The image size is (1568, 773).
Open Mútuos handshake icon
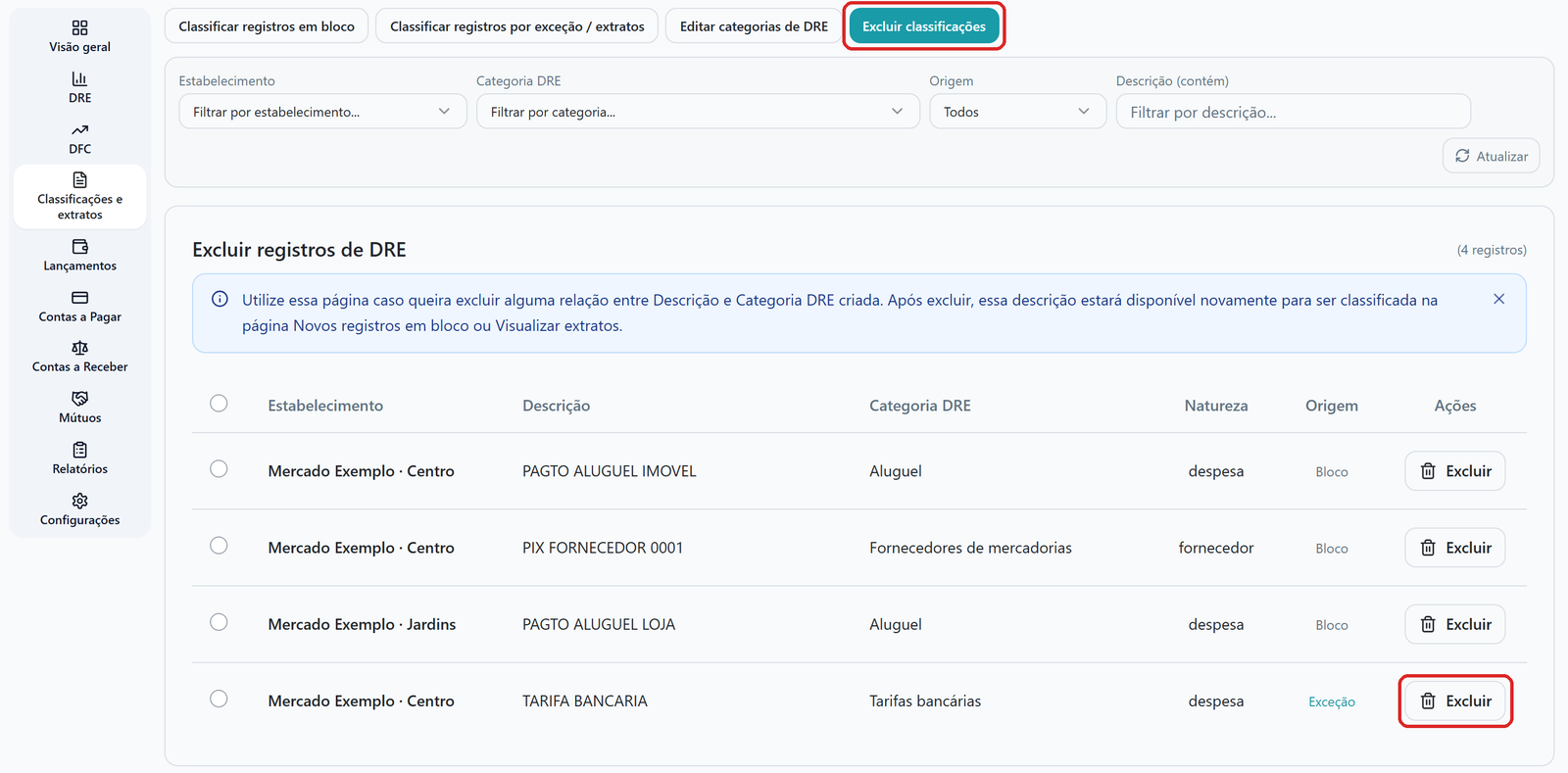(x=80, y=399)
